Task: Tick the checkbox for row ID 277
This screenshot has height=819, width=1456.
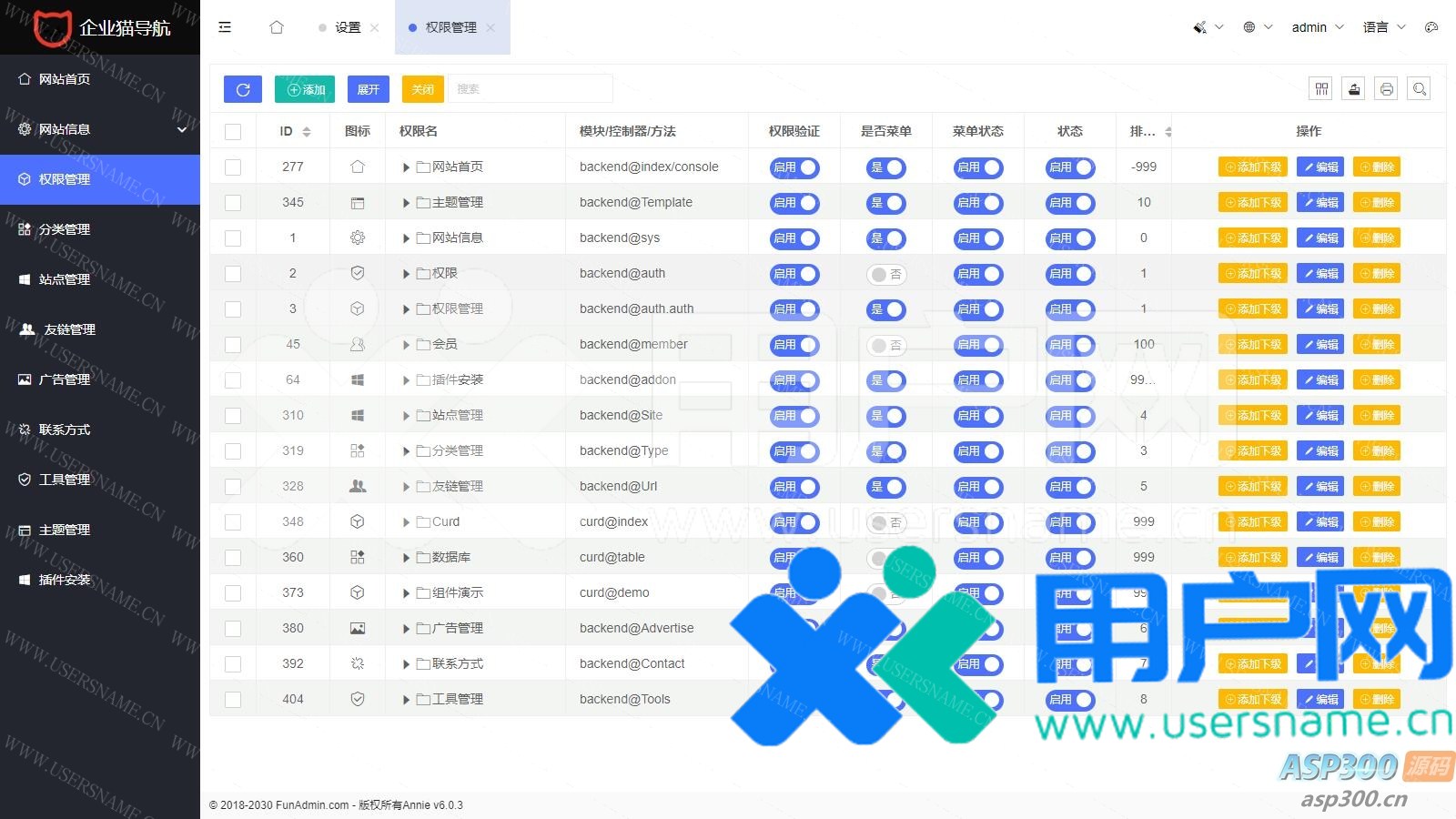Action: click(233, 167)
